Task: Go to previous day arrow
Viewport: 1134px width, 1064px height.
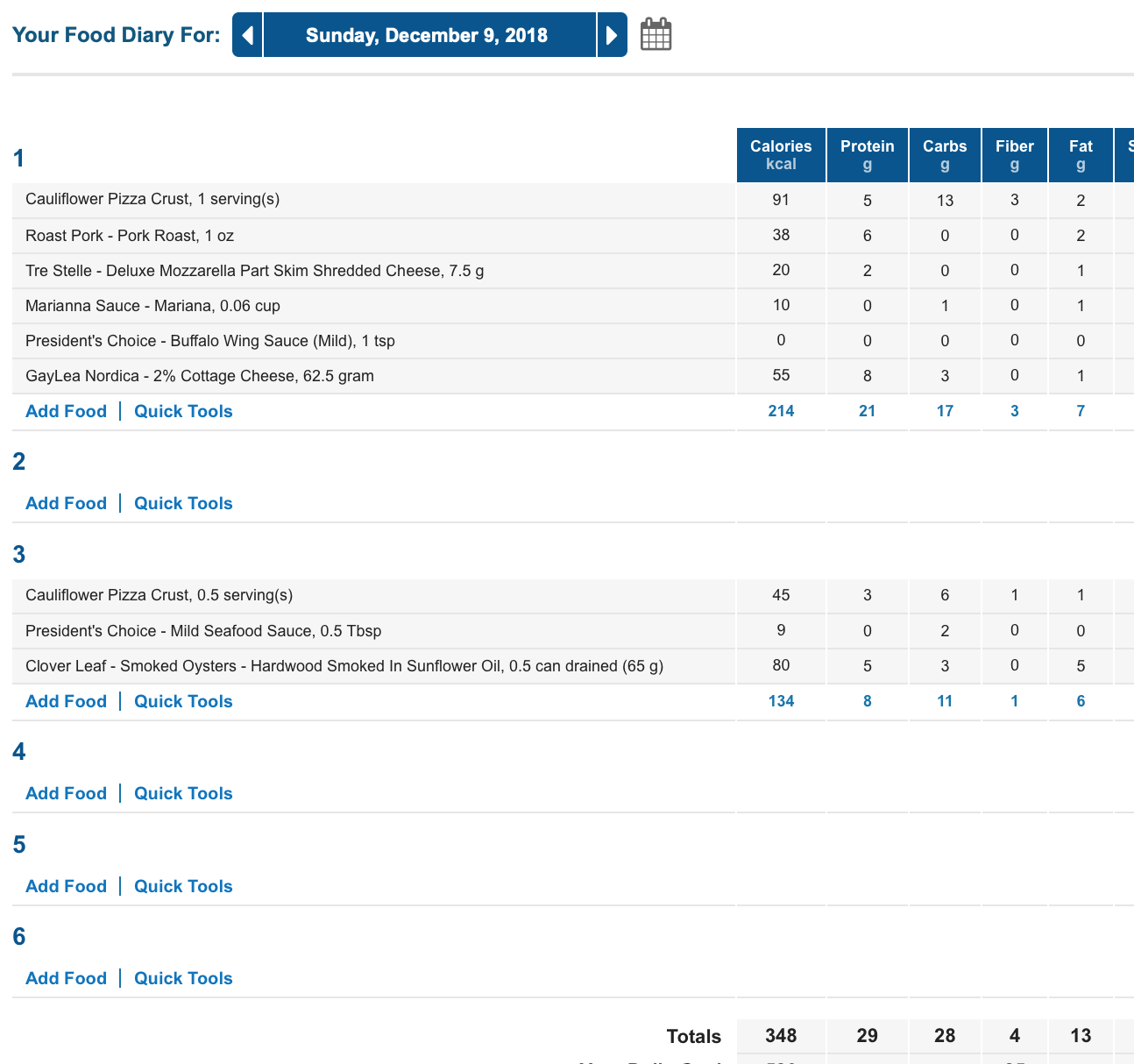Action: pos(247,35)
